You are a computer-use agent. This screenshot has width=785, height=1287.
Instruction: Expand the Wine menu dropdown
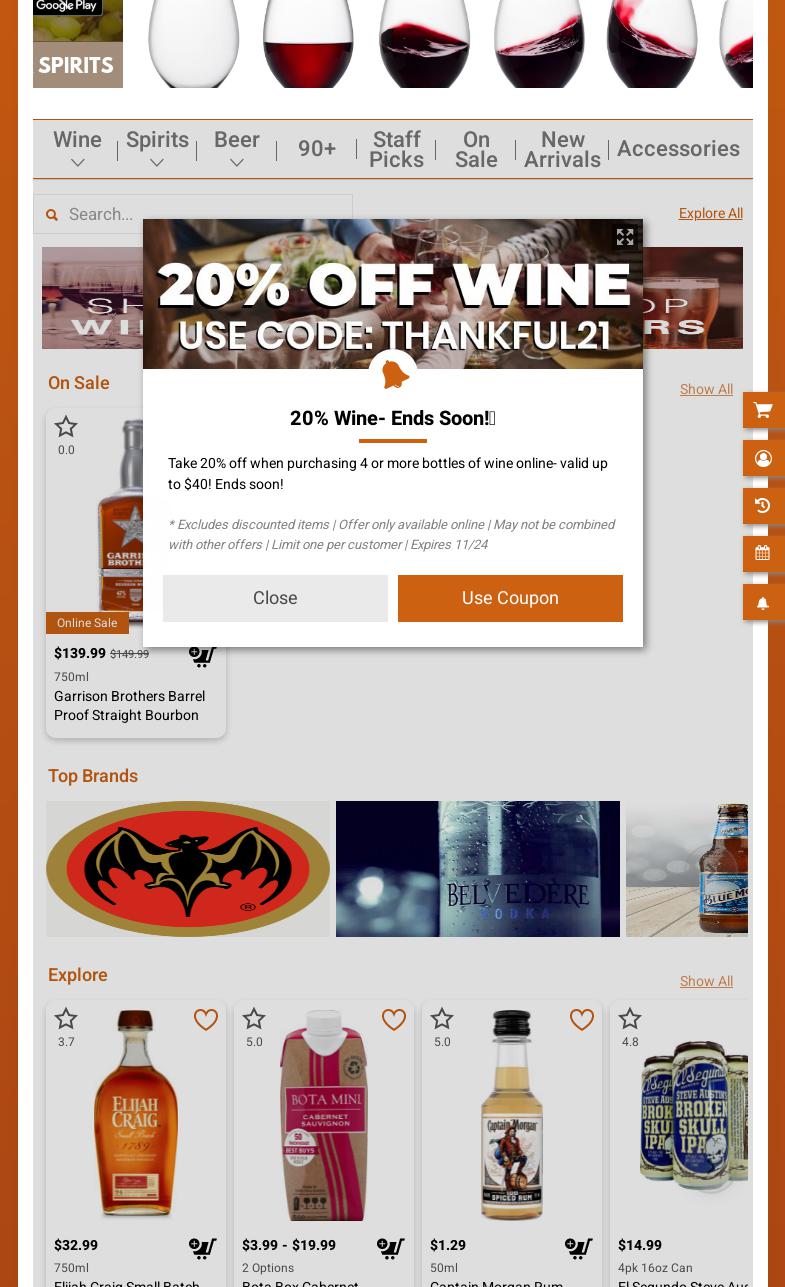click(77, 150)
